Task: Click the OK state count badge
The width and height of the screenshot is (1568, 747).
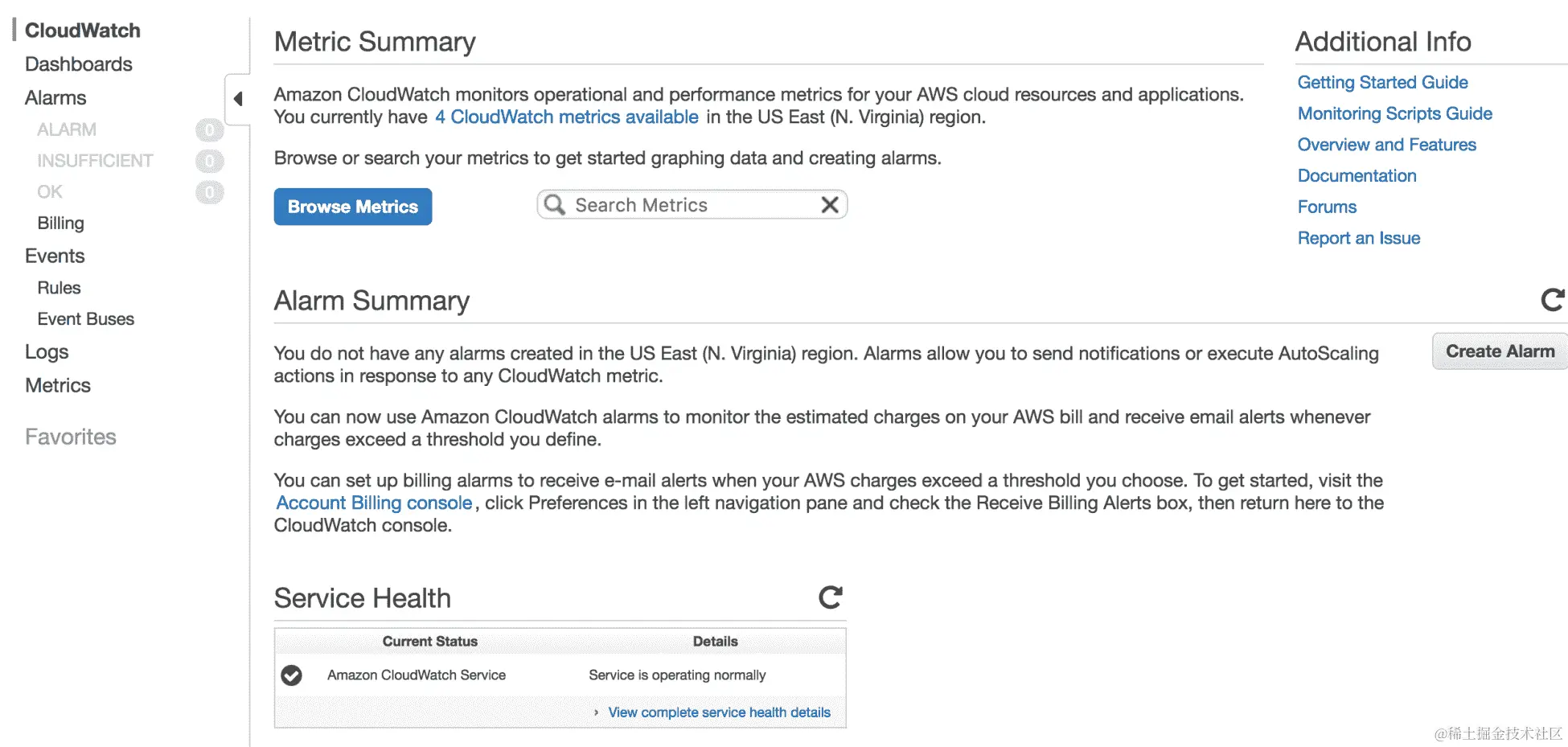Action: tap(209, 192)
